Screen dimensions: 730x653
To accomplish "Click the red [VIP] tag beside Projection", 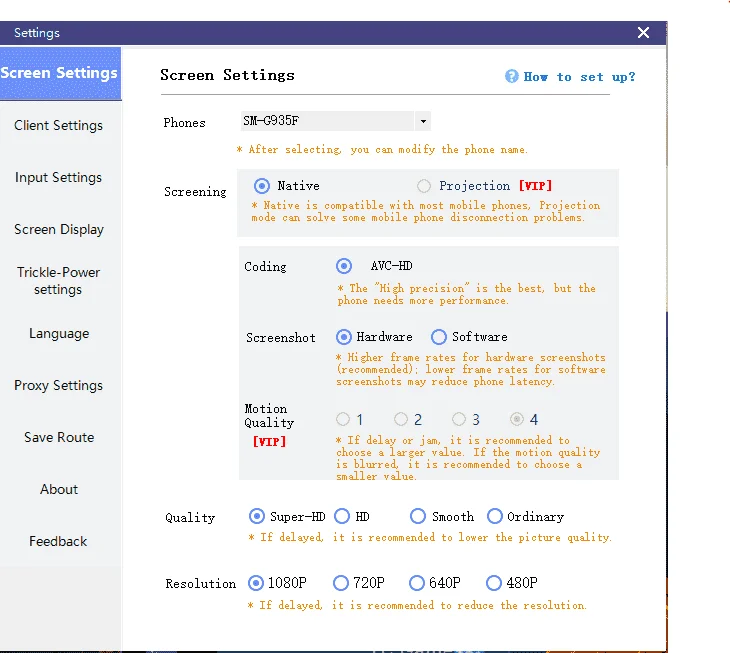I will click(535, 186).
